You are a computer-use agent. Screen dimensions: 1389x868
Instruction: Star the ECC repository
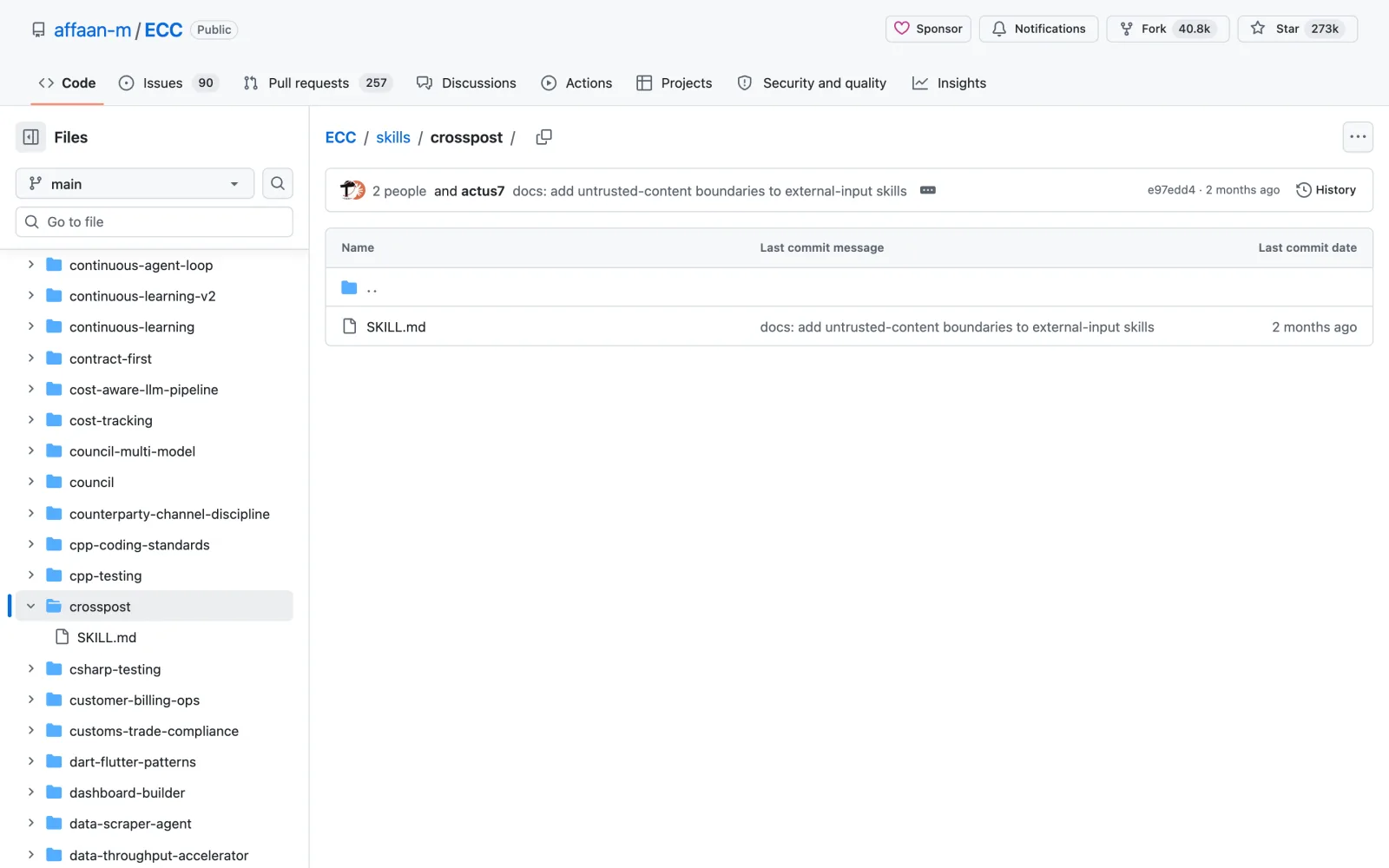tap(1297, 29)
